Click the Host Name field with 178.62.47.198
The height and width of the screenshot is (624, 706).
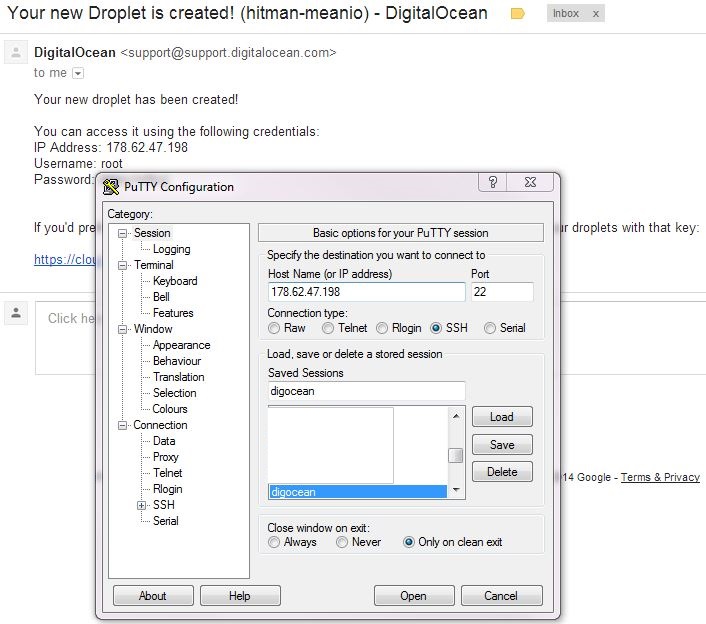[x=367, y=292]
